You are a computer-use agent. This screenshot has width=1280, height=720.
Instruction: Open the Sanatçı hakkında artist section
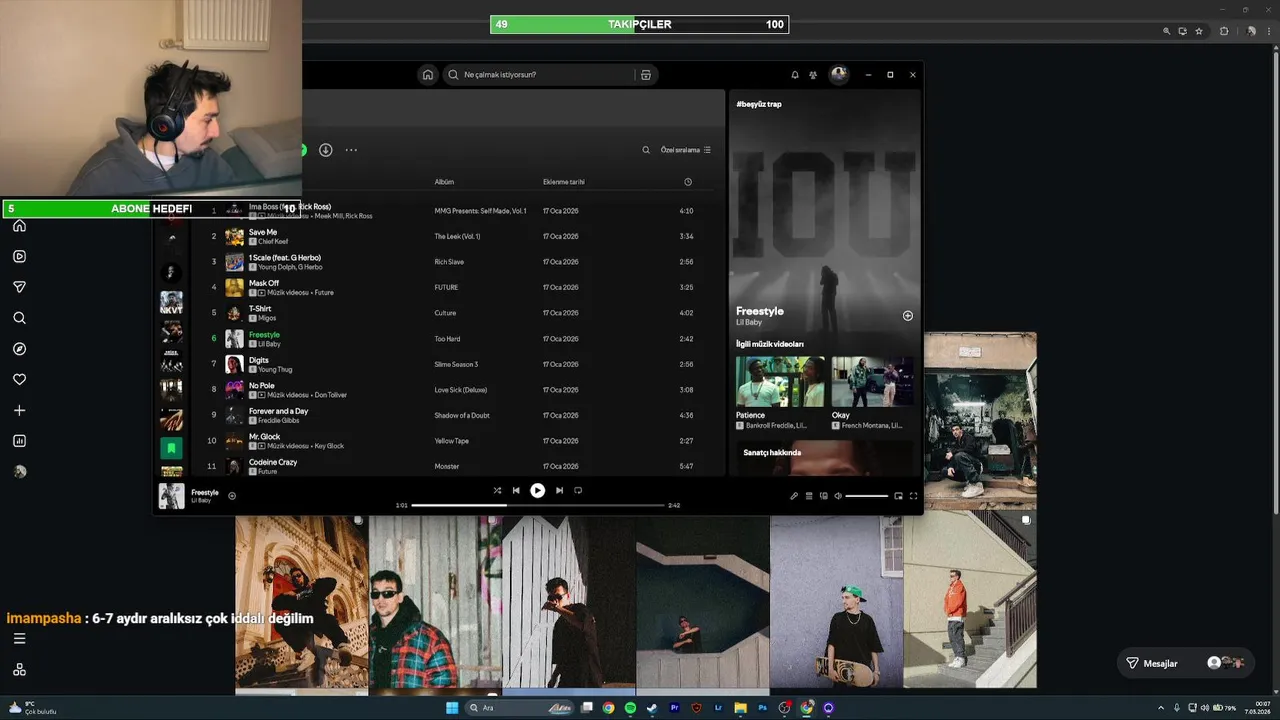point(772,453)
